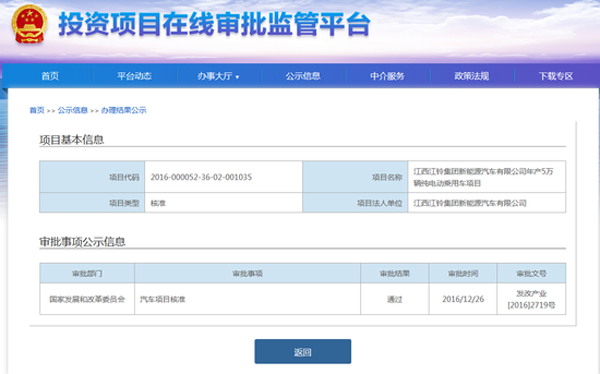Open 下载专区 in the navigation bar

(x=556, y=76)
